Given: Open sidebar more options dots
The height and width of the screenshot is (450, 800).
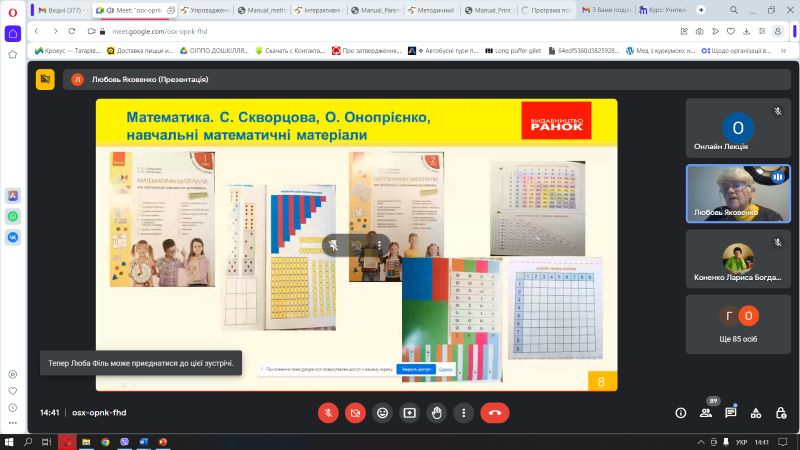Looking at the screenshot, I should [x=13, y=423].
